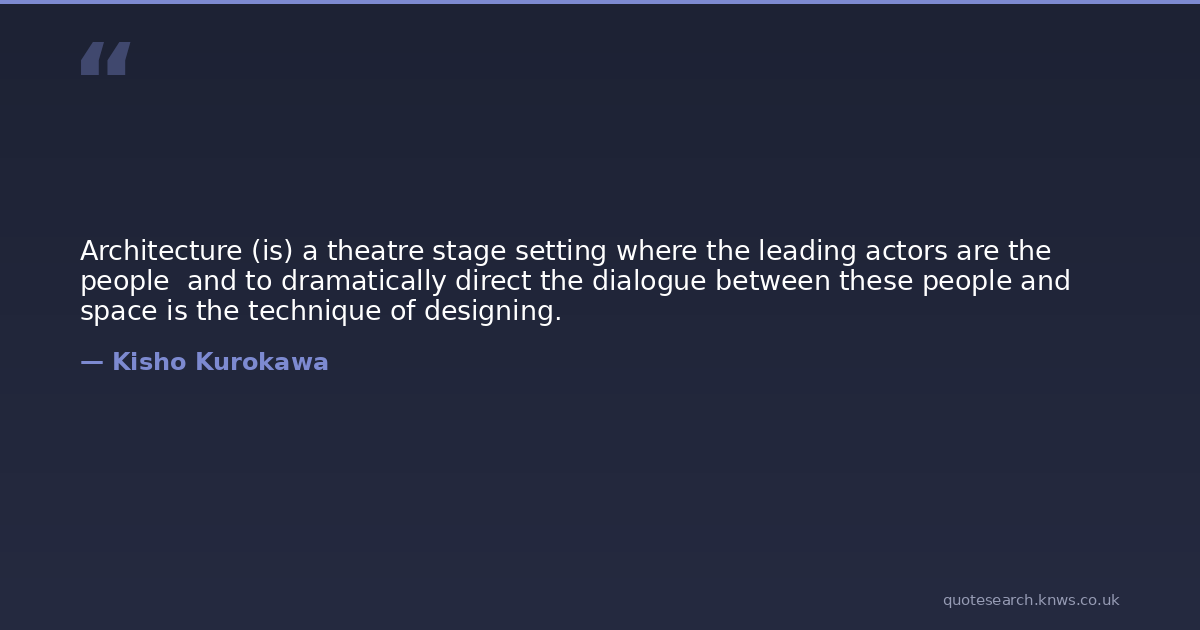Image resolution: width=1200 pixels, height=630 pixels.
Task: Click the word "stage" in the first line
Action: tap(469, 252)
